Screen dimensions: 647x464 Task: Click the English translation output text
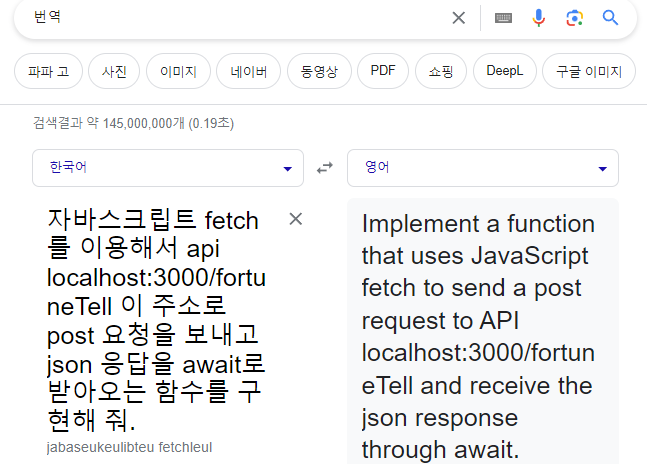pyautogui.click(x=479, y=336)
